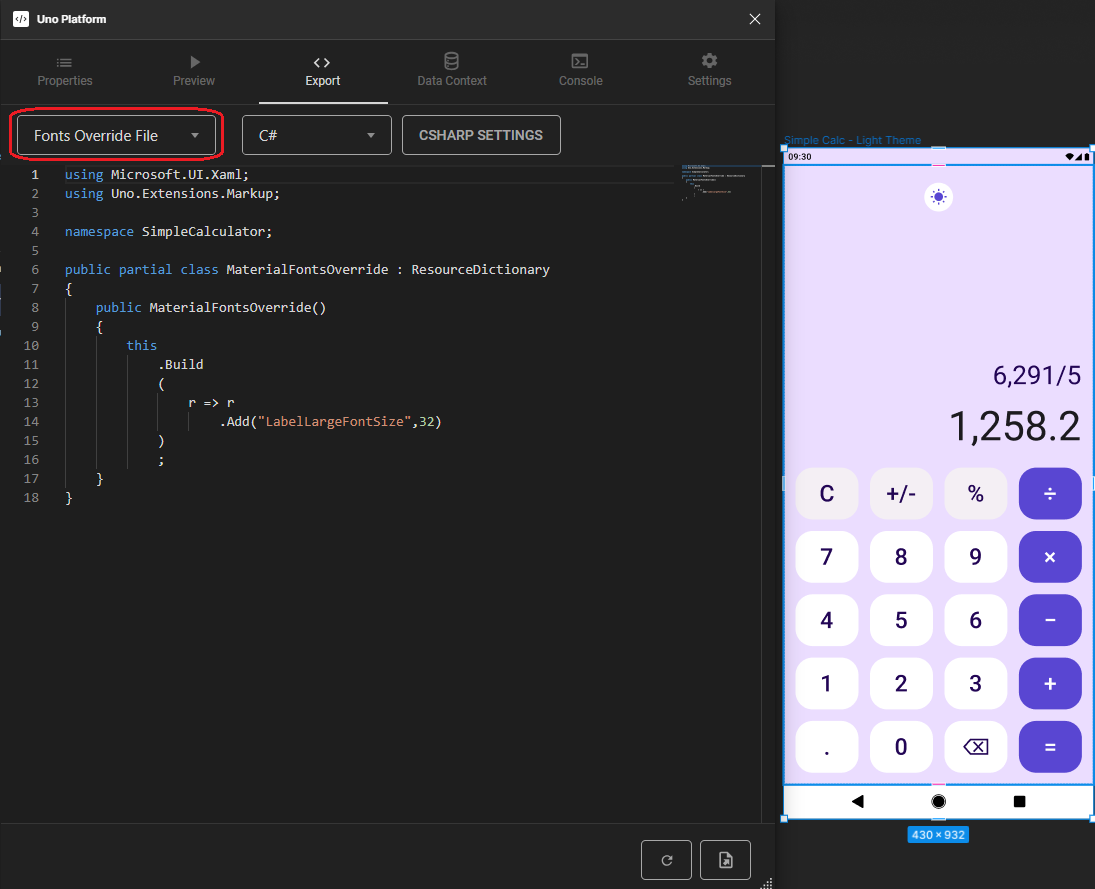Open the Fonts Override File dropdown
Image resolution: width=1095 pixels, height=889 pixels.
(116, 134)
